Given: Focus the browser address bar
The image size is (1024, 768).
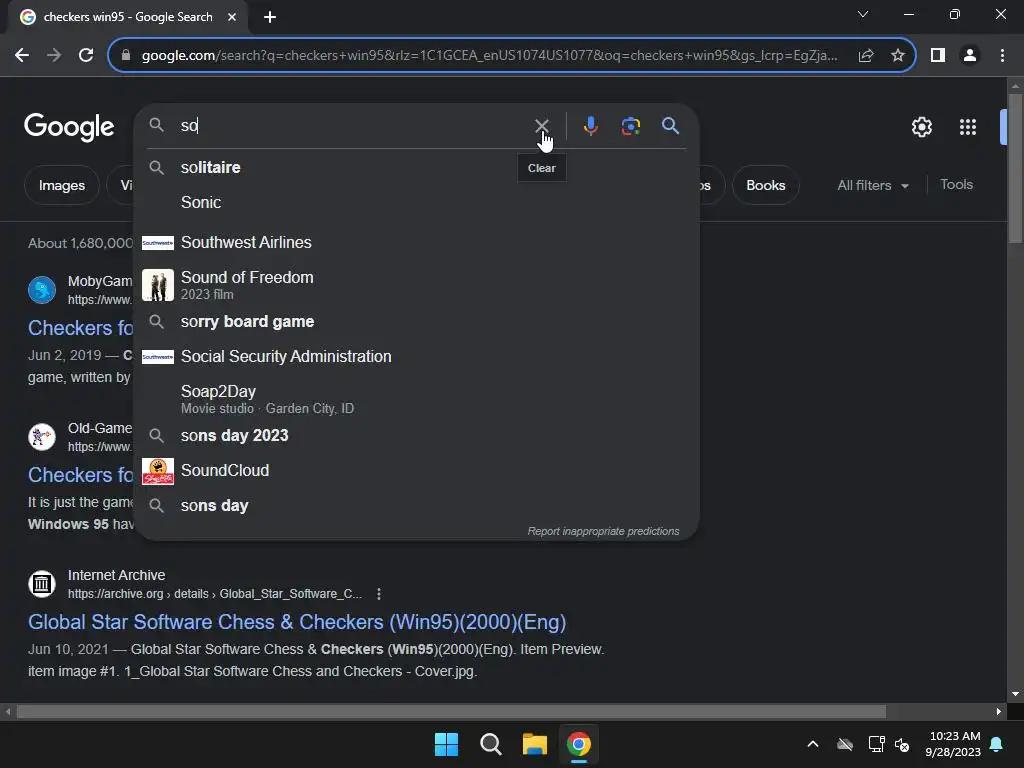Looking at the screenshot, I should [x=489, y=56].
